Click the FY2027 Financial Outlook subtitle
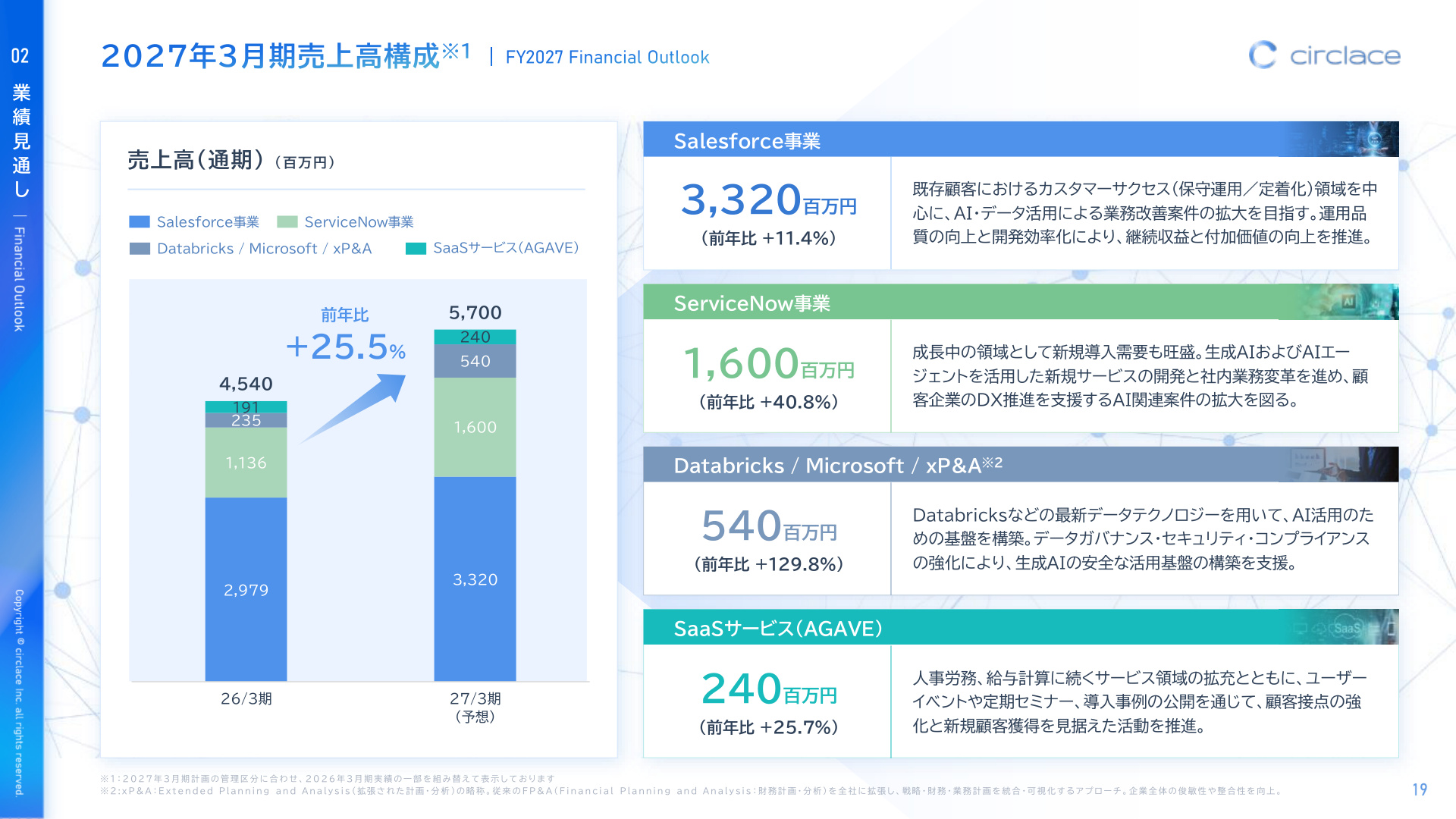 (607, 57)
